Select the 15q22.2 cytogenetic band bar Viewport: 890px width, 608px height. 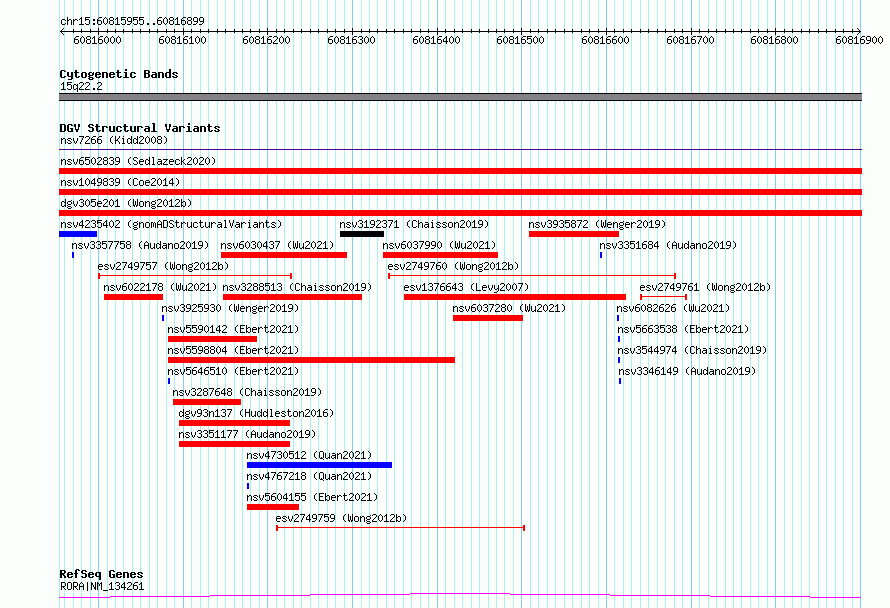click(460, 97)
